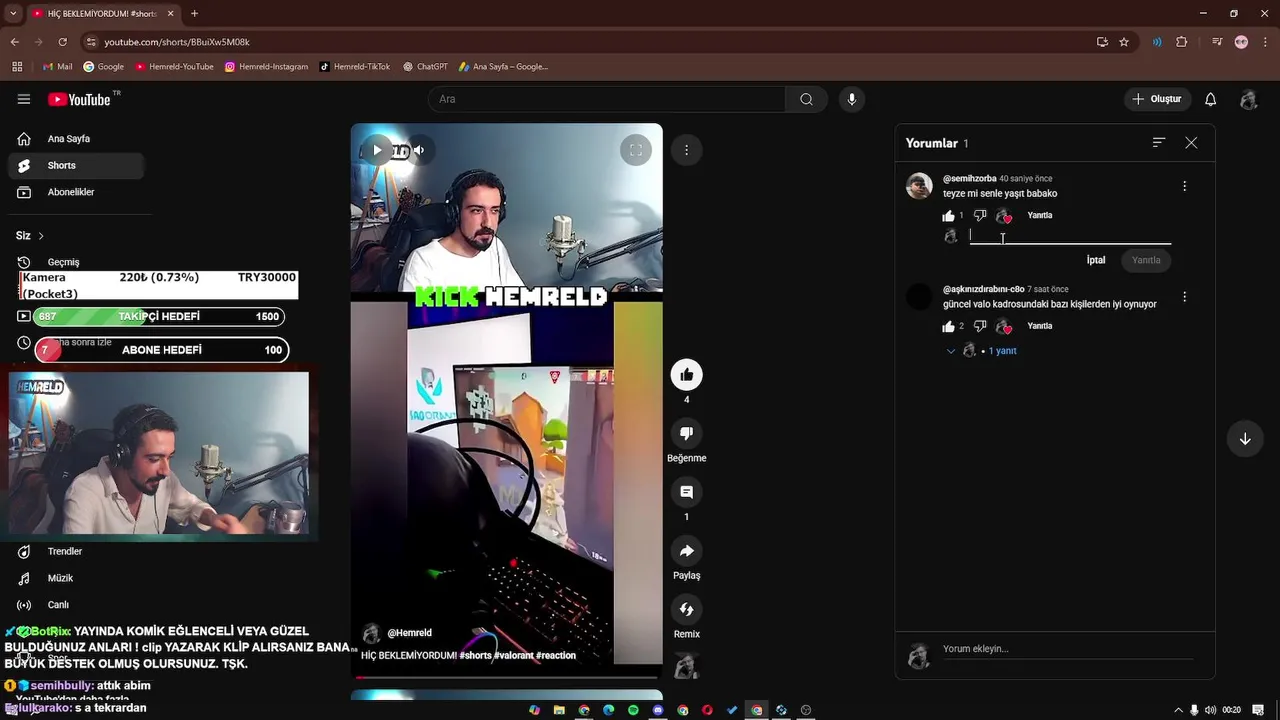Like the 'güncel valo kadrosundaki' comment
Image resolution: width=1280 pixels, height=720 pixels.
(948, 326)
